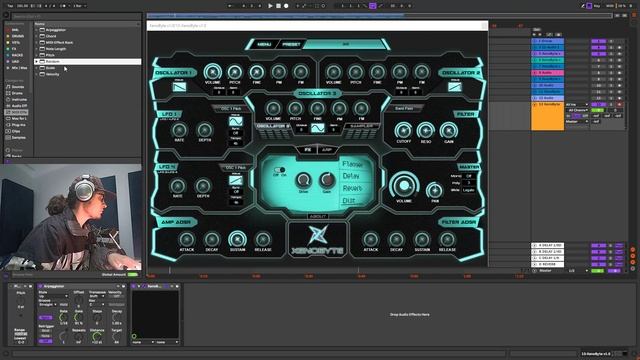Viewport: 640px width, 360px height.
Task: Turn Oscillator 1 Volume knob
Action: tap(212, 72)
